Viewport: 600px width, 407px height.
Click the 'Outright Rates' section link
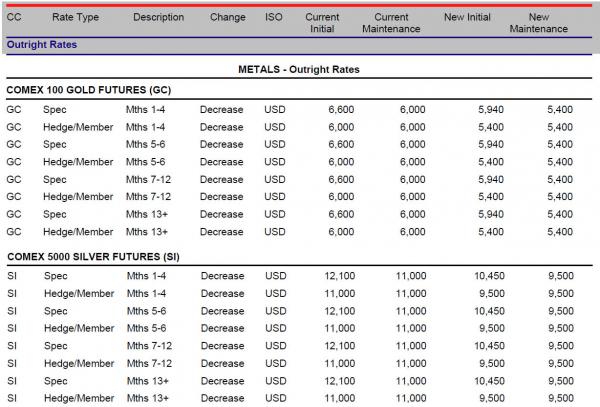42,45
